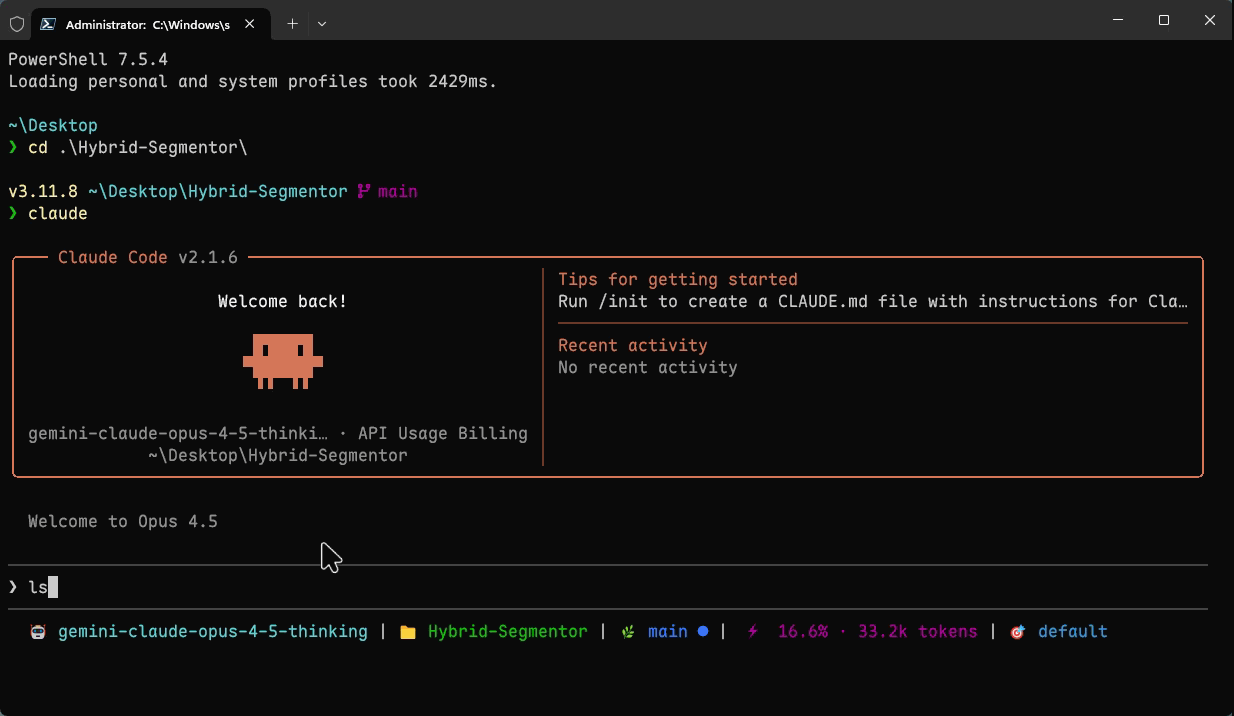Click the 'Run /init to create a CLAUDE.md' tip
The width and height of the screenshot is (1234, 716).
[873, 301]
